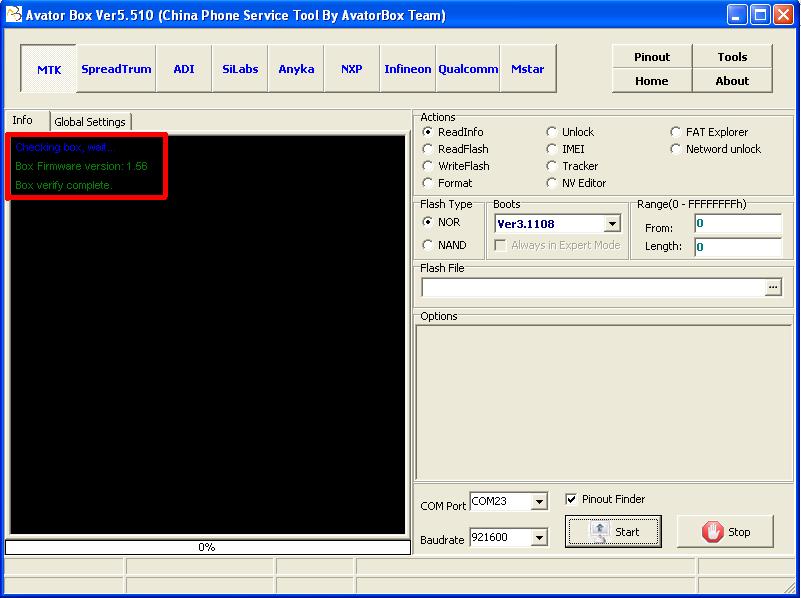Switch to the MTK platform tab
The image size is (801, 598).
[x=49, y=69]
